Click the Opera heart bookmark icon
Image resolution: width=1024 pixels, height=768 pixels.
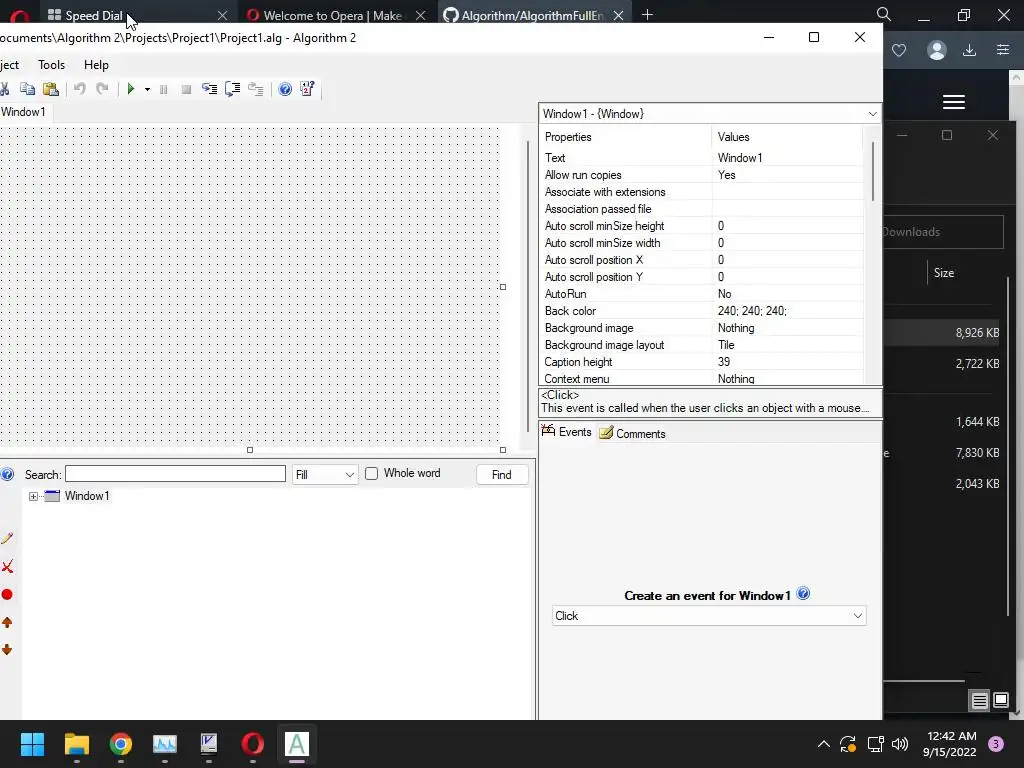(899, 50)
